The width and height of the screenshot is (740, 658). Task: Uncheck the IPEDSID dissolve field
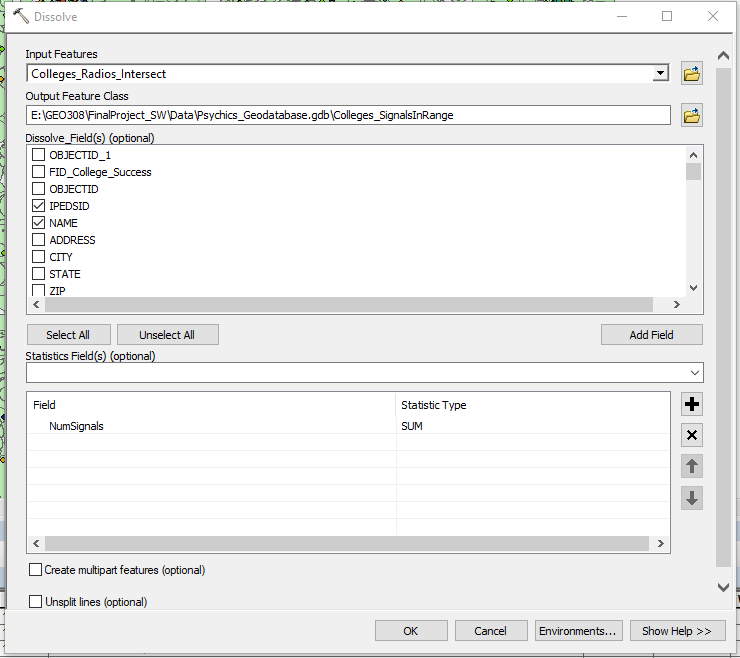coord(38,206)
